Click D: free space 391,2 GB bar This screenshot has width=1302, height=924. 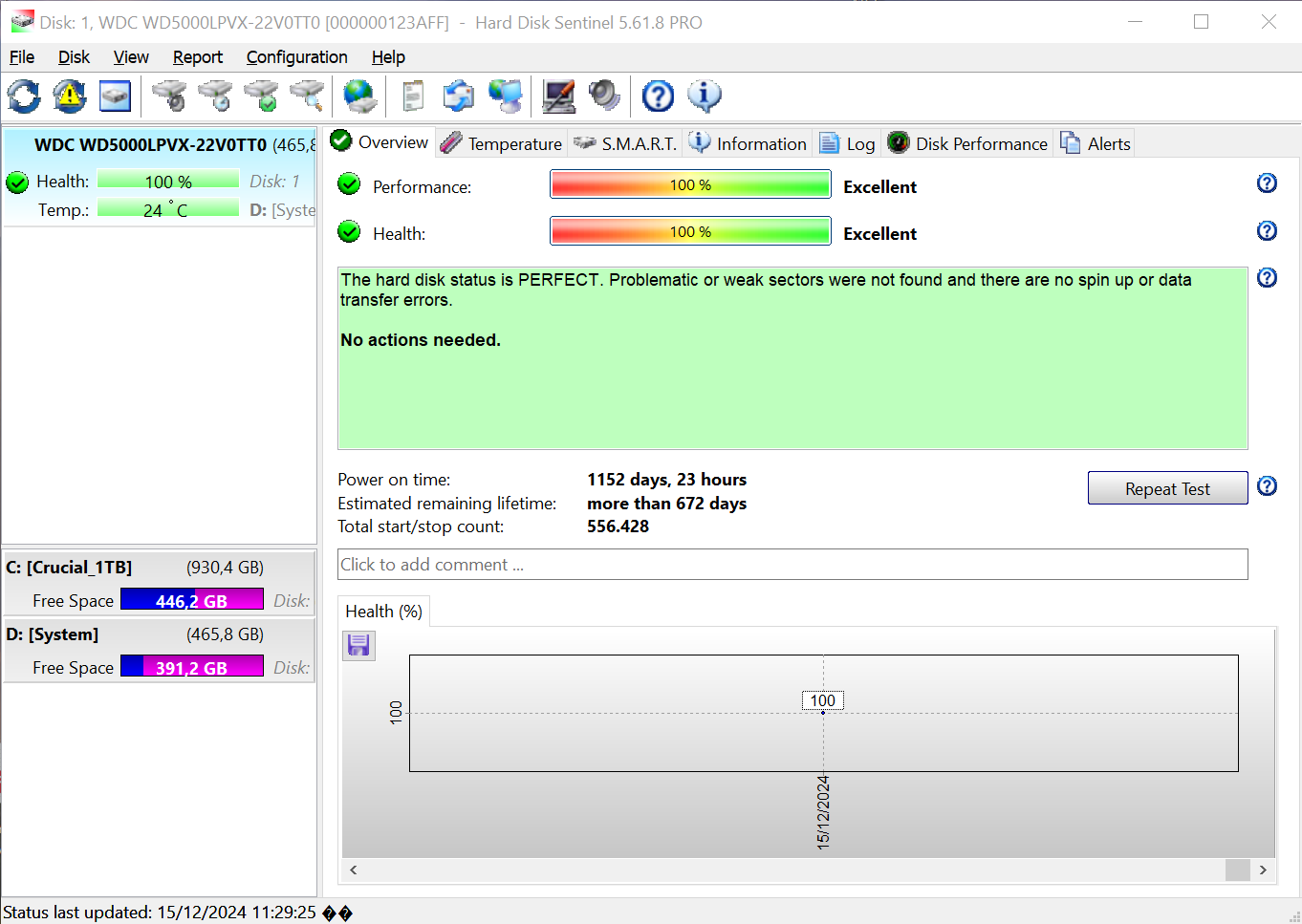(x=192, y=667)
